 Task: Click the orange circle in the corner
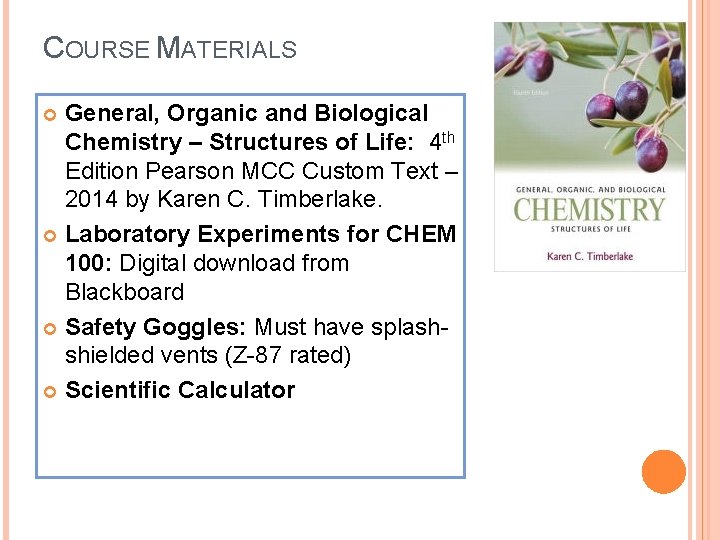[x=664, y=472]
